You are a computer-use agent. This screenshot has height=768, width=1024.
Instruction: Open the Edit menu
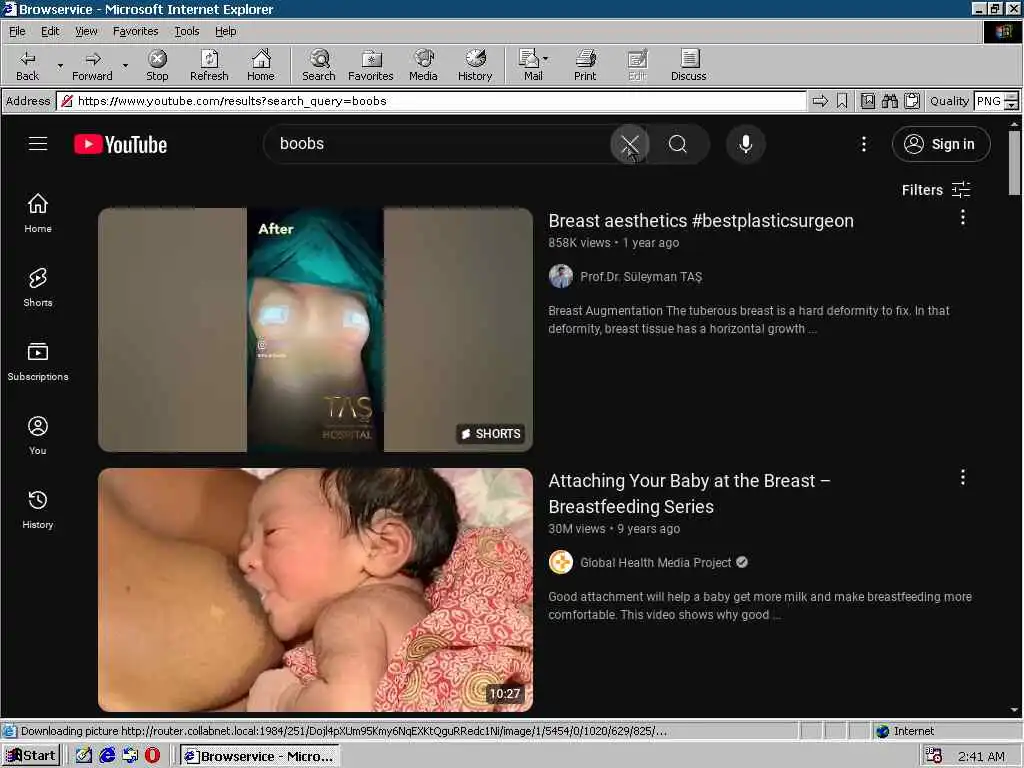click(x=50, y=31)
